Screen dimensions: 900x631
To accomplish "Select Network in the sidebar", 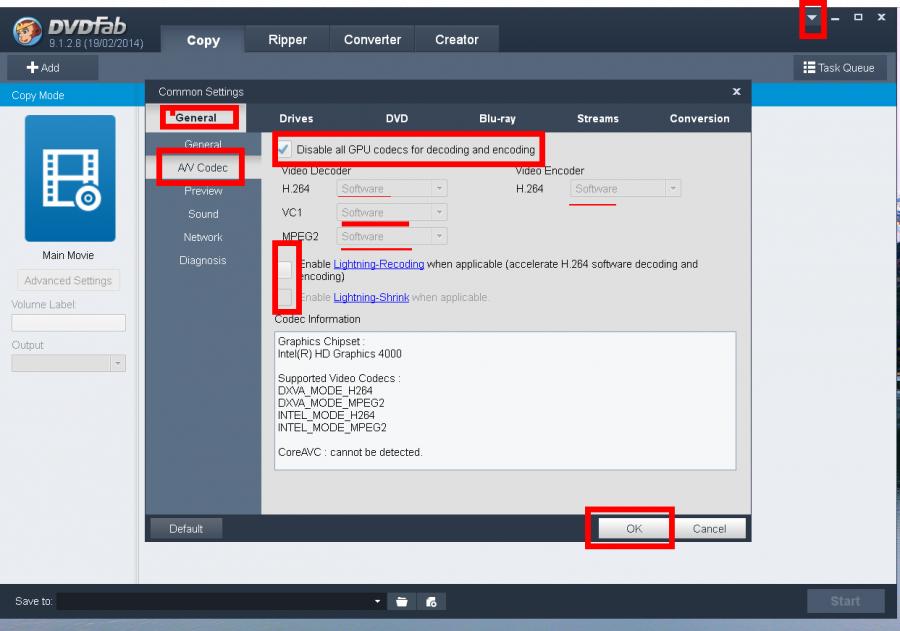I will pyautogui.click(x=203, y=237).
